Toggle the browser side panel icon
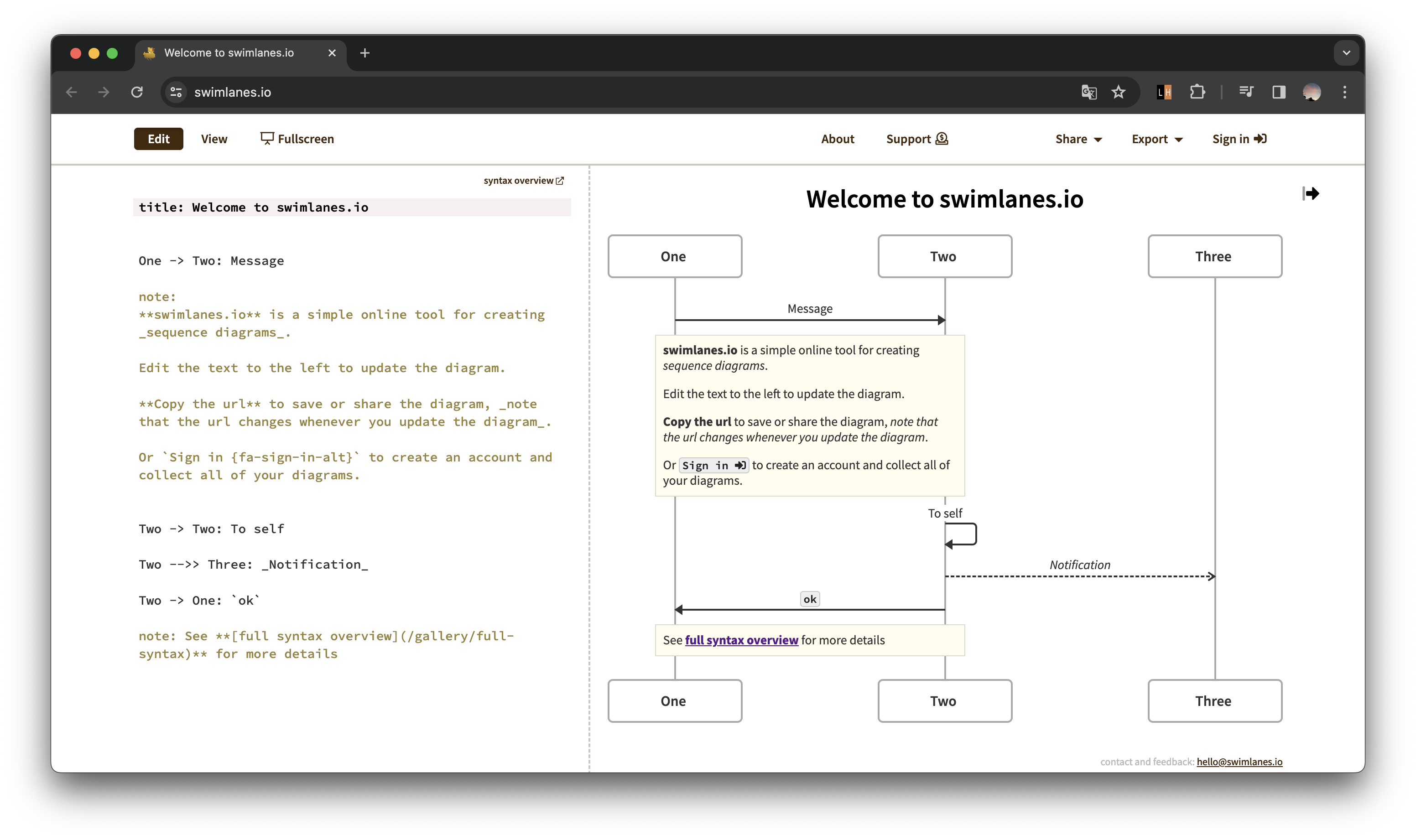1416x840 pixels. click(x=1278, y=92)
